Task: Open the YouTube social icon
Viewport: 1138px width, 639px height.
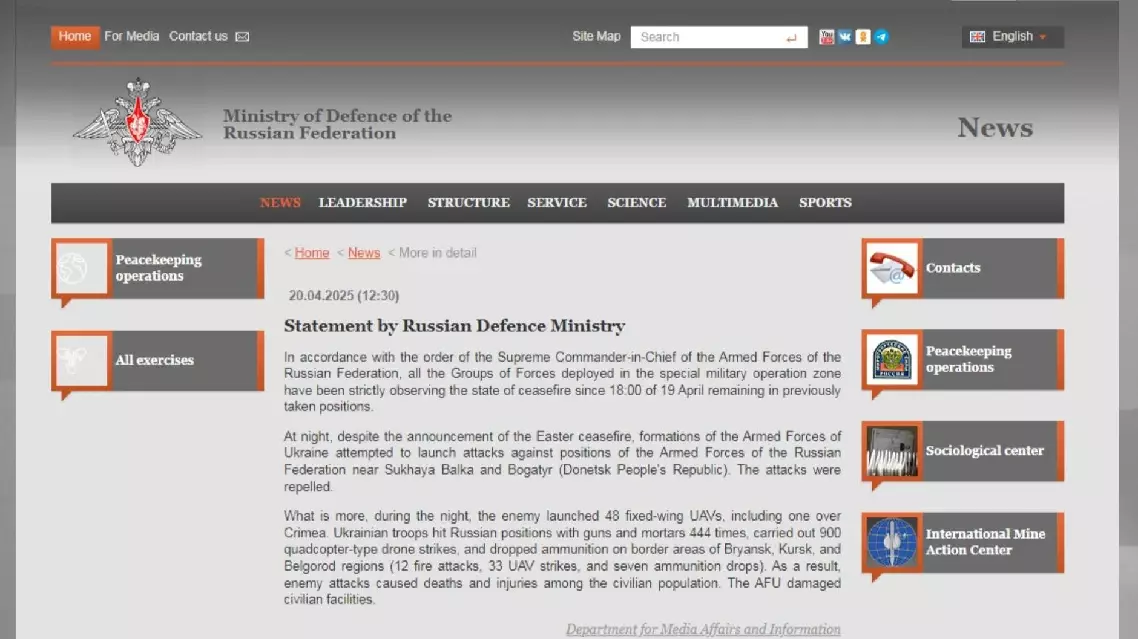Action: click(827, 37)
